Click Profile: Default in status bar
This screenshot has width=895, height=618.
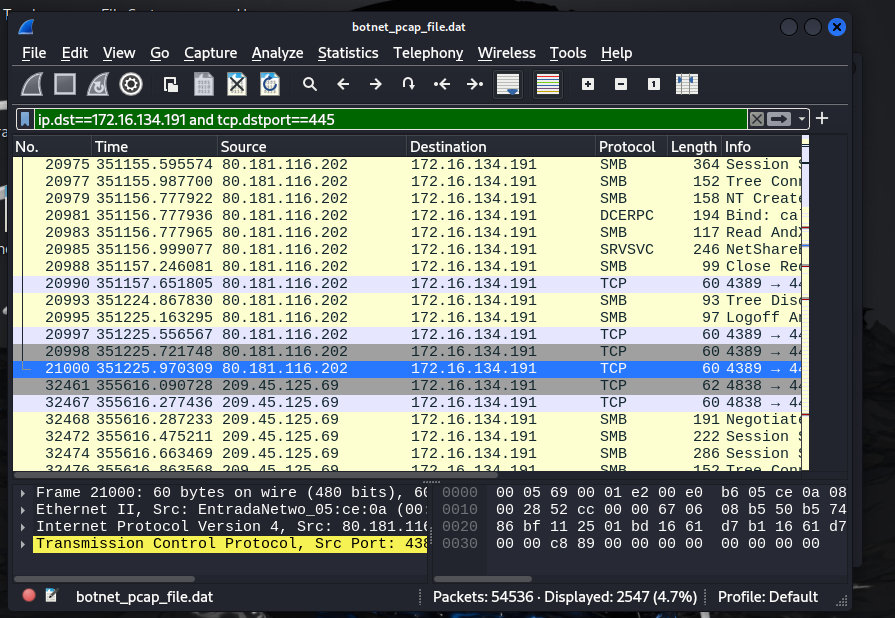point(767,597)
